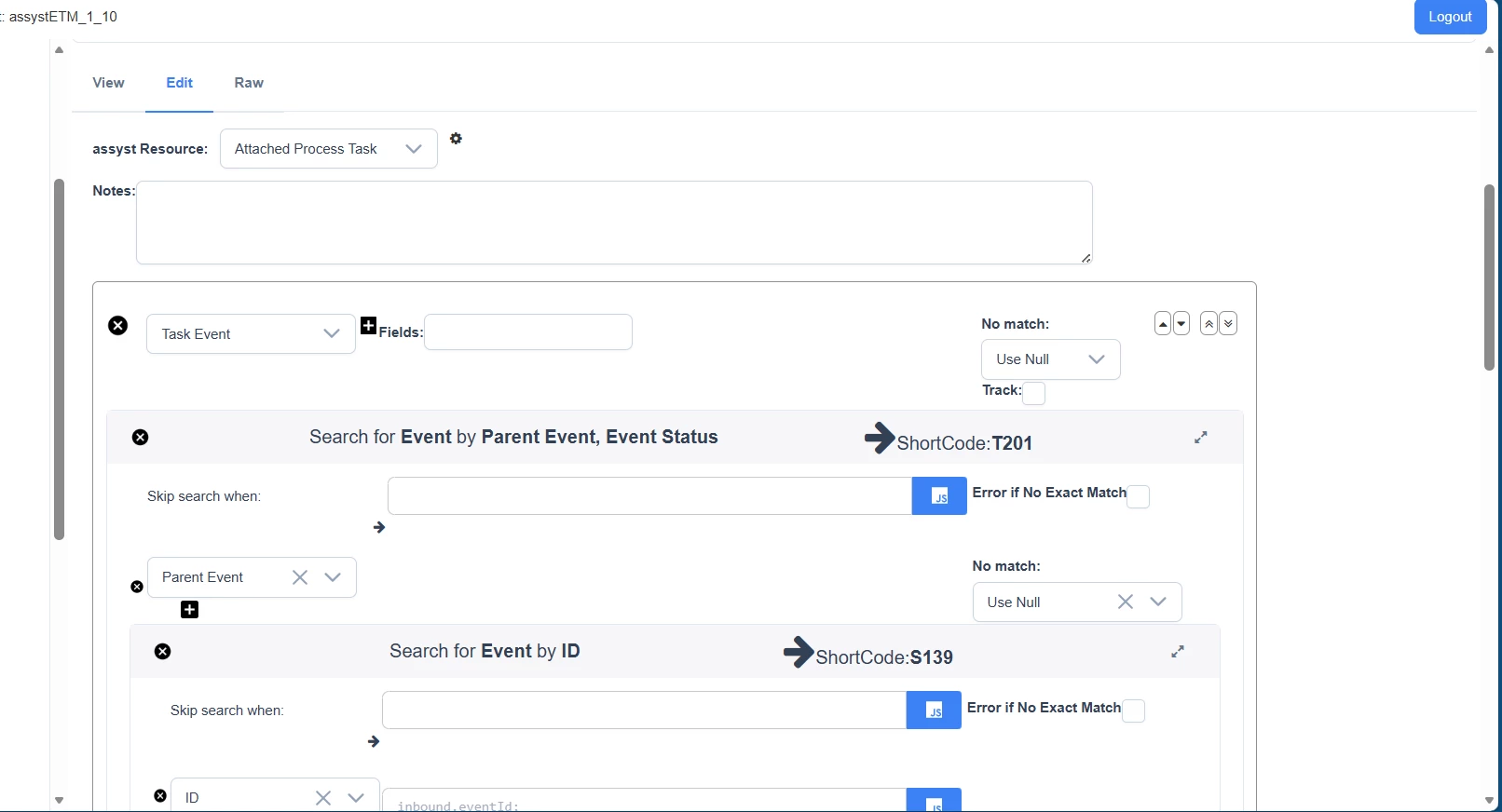Enable the Track checkbox
This screenshot has height=812, width=1502.
[x=1033, y=393]
